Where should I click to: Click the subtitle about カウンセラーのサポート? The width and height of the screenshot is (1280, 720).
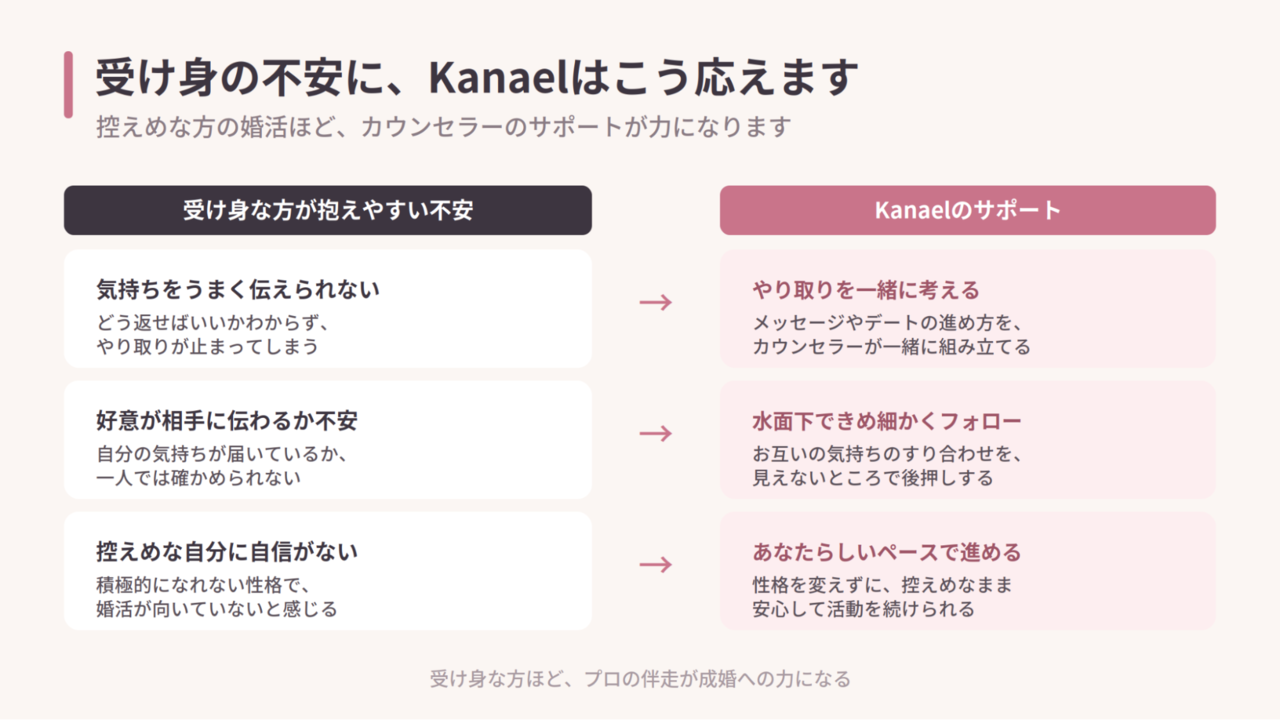[x=444, y=127]
